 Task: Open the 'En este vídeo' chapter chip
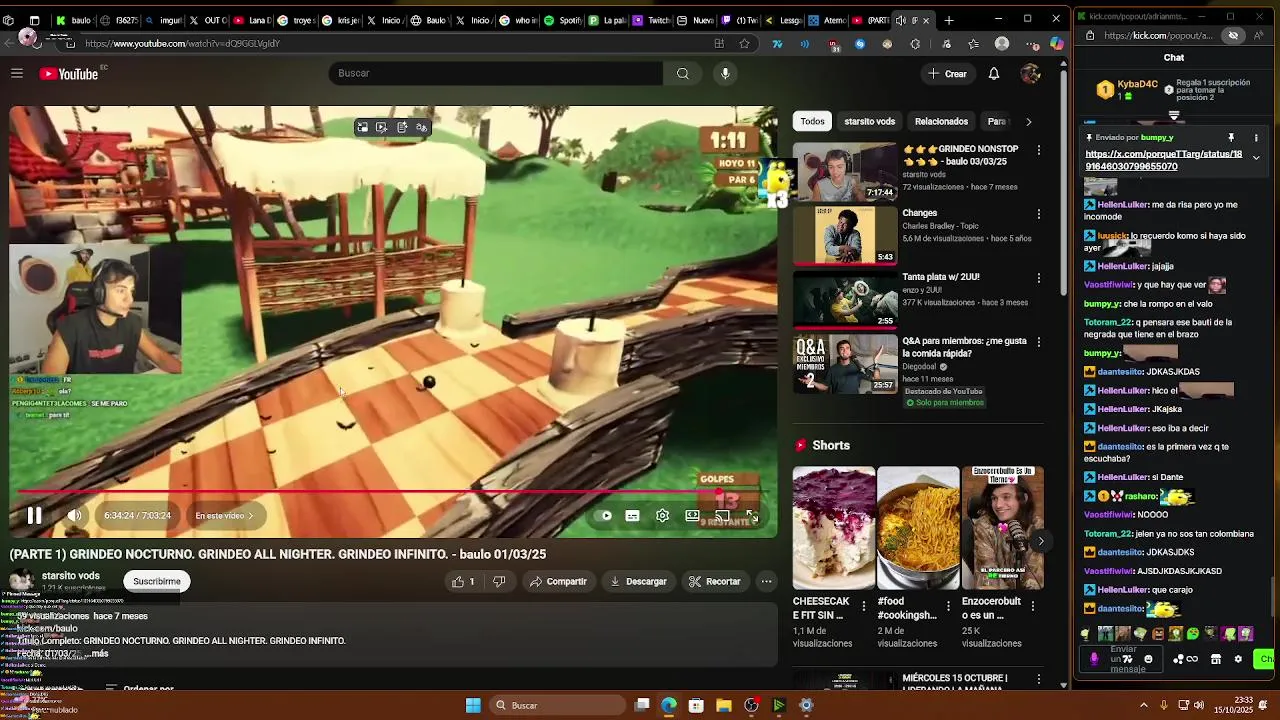pyautogui.click(x=224, y=516)
